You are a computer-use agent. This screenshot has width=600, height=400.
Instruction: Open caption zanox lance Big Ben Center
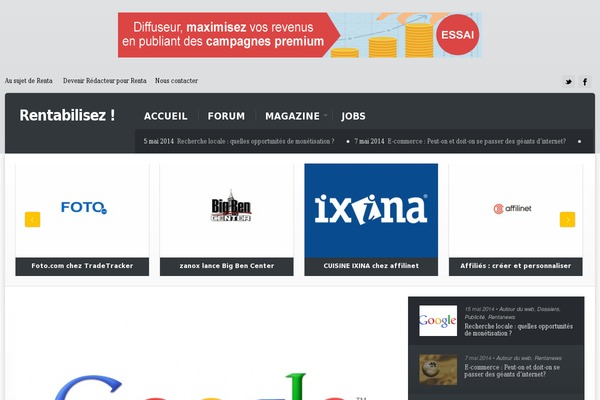pos(227,266)
